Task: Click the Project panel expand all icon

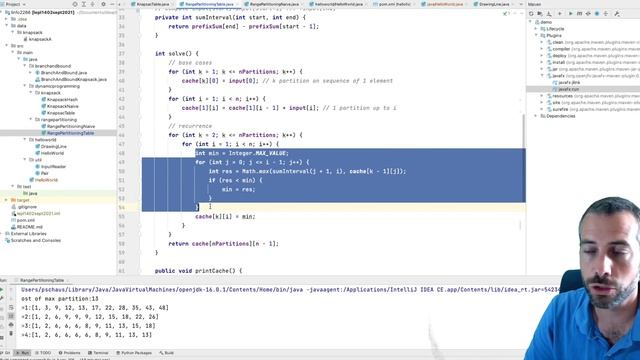Action: coord(84,4)
